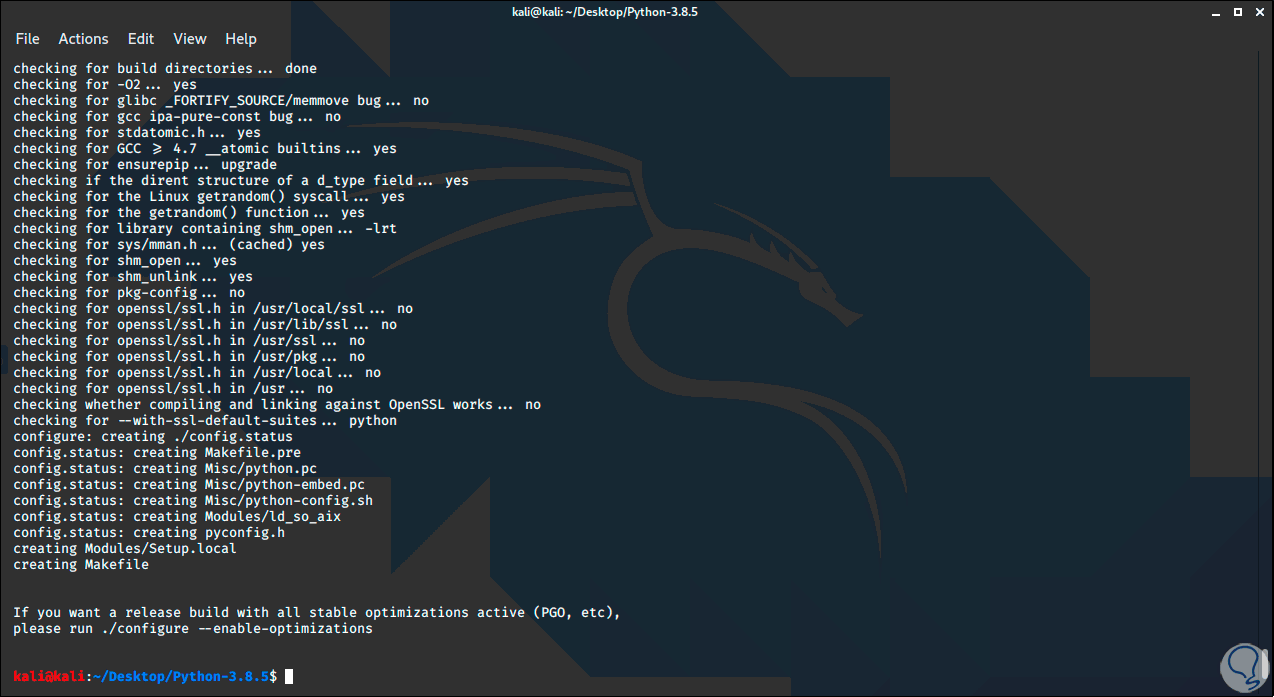Click 'checking for shm_open... yes' line
Screen dimensions: 1274x697
coord(125,261)
